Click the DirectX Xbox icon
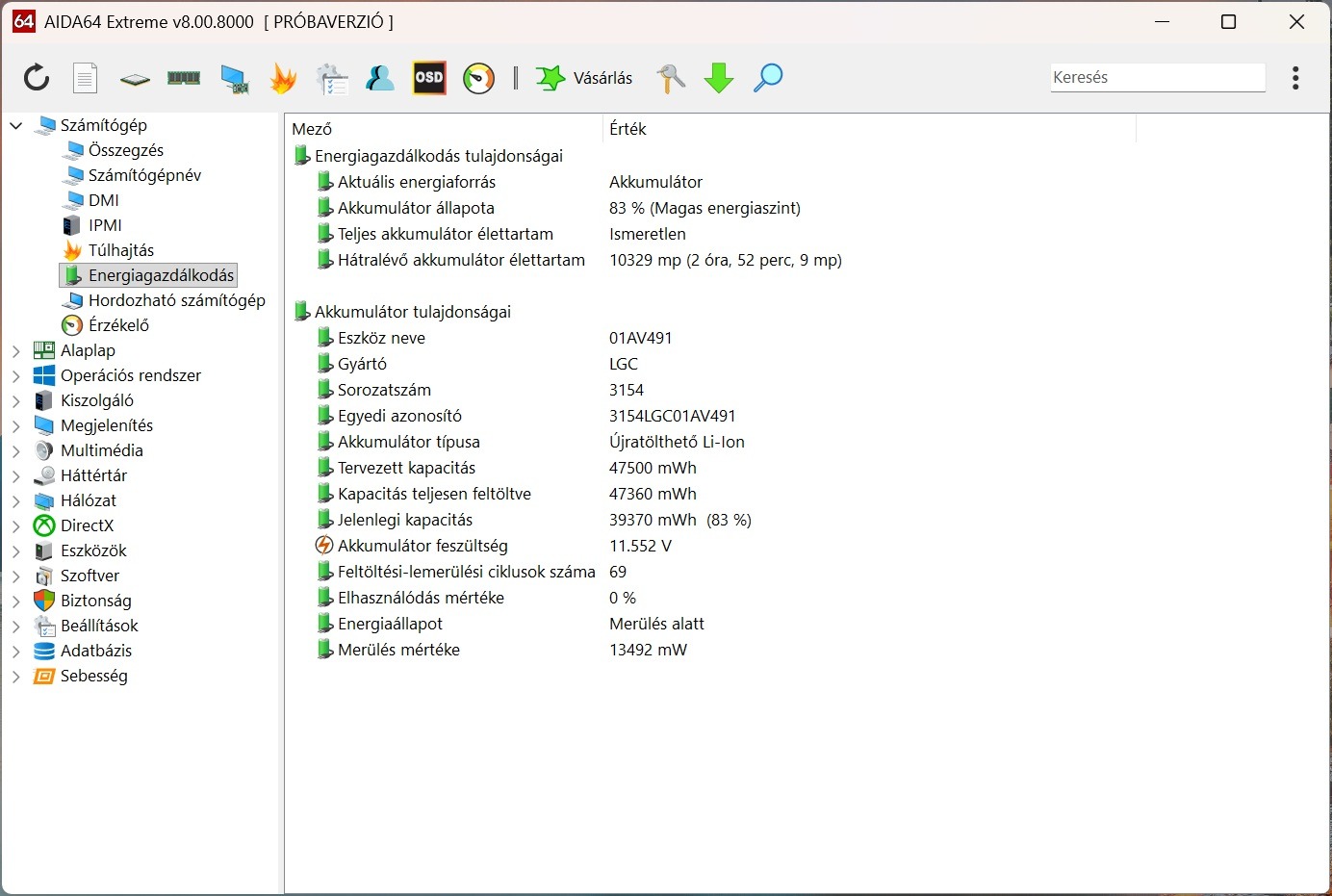Viewport: 1332px width, 896px height. (x=44, y=525)
